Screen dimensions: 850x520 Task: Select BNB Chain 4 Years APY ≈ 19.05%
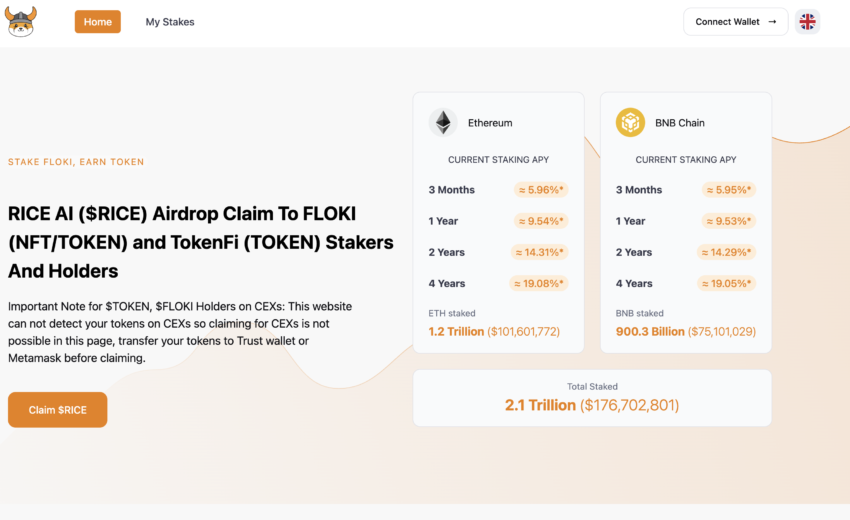coord(726,283)
